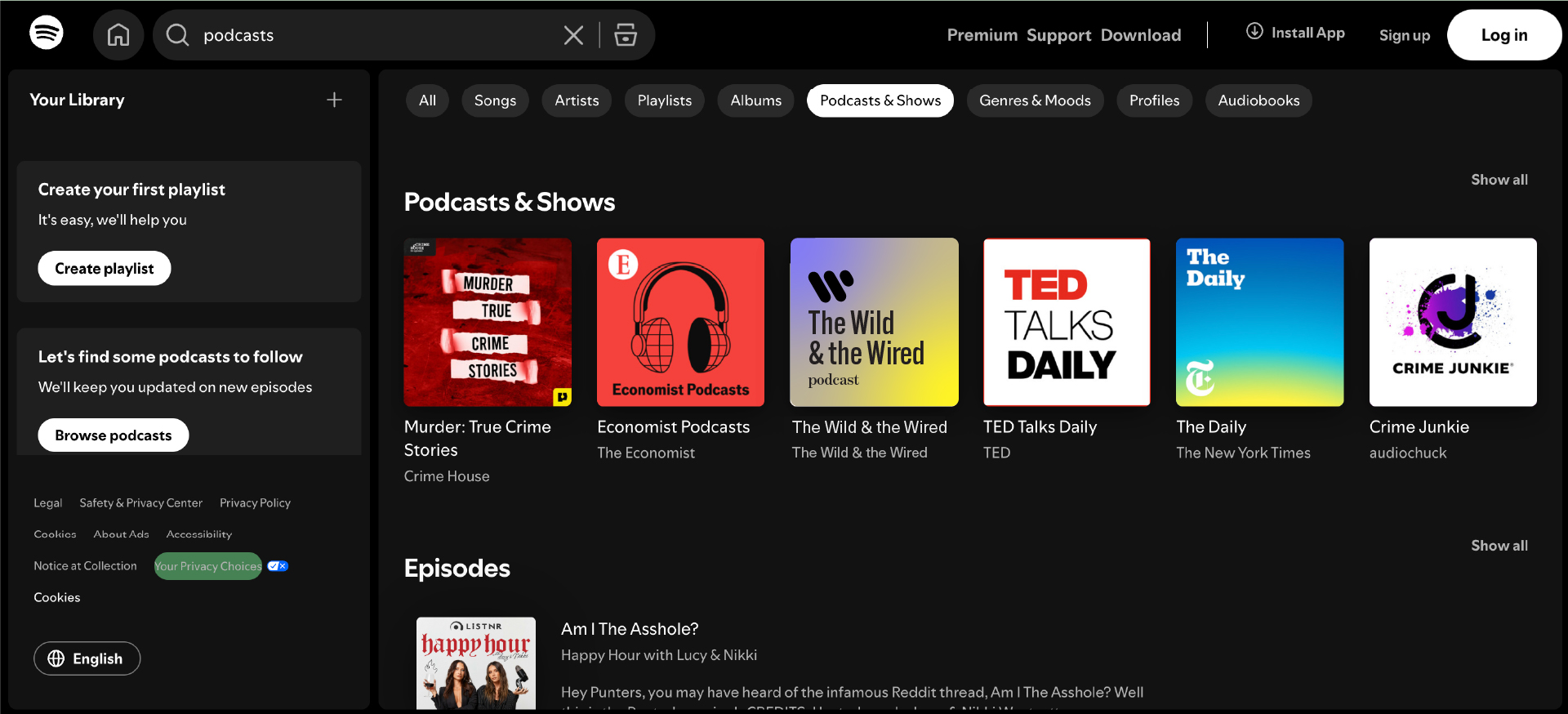The image size is (1568, 714).
Task: Open Economist Podcasts cover art
Action: point(680,322)
